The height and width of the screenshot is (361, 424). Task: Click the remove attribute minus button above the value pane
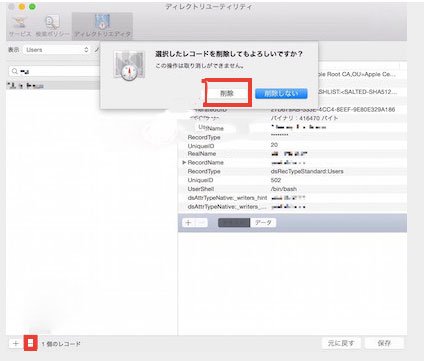click(x=201, y=223)
